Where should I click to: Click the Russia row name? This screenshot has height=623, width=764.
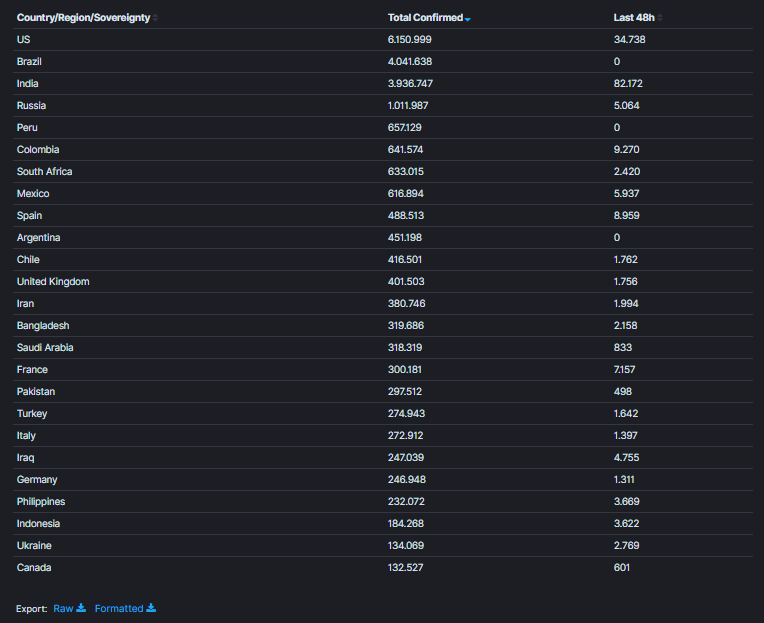(31, 106)
